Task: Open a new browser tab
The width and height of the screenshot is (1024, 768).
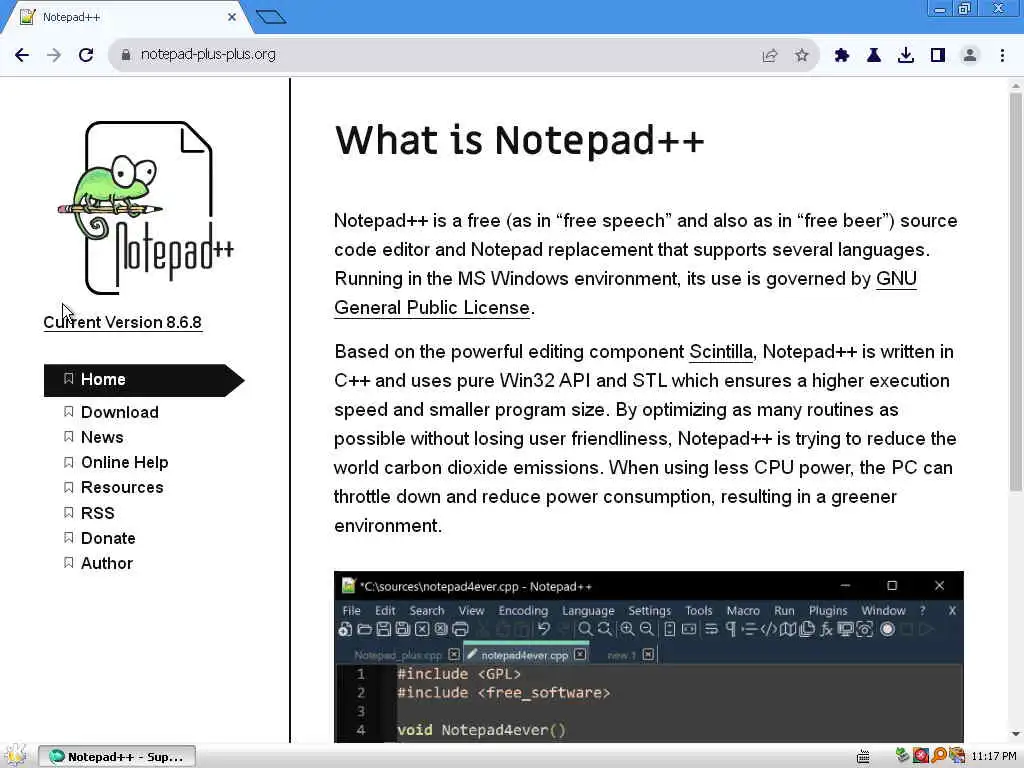Action: [271, 17]
